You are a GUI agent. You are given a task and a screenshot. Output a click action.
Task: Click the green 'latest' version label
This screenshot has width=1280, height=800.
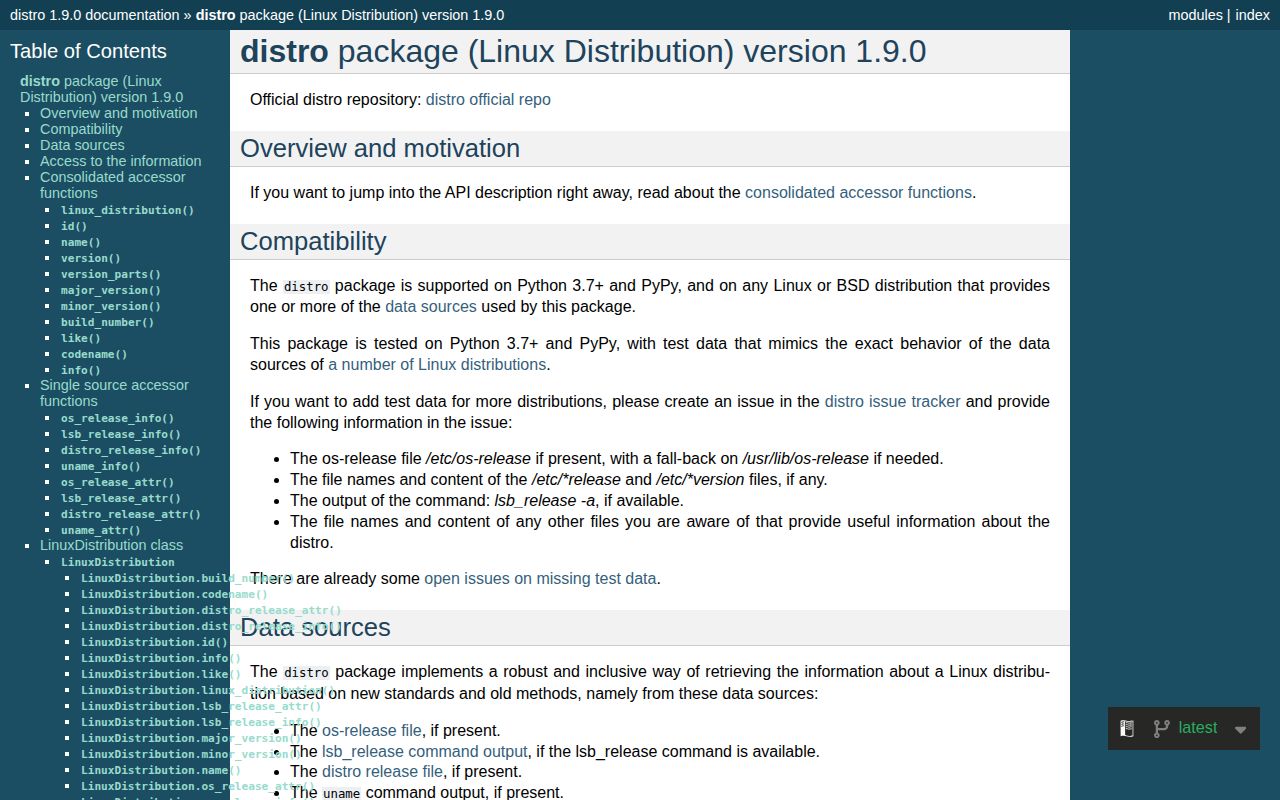[1198, 727]
